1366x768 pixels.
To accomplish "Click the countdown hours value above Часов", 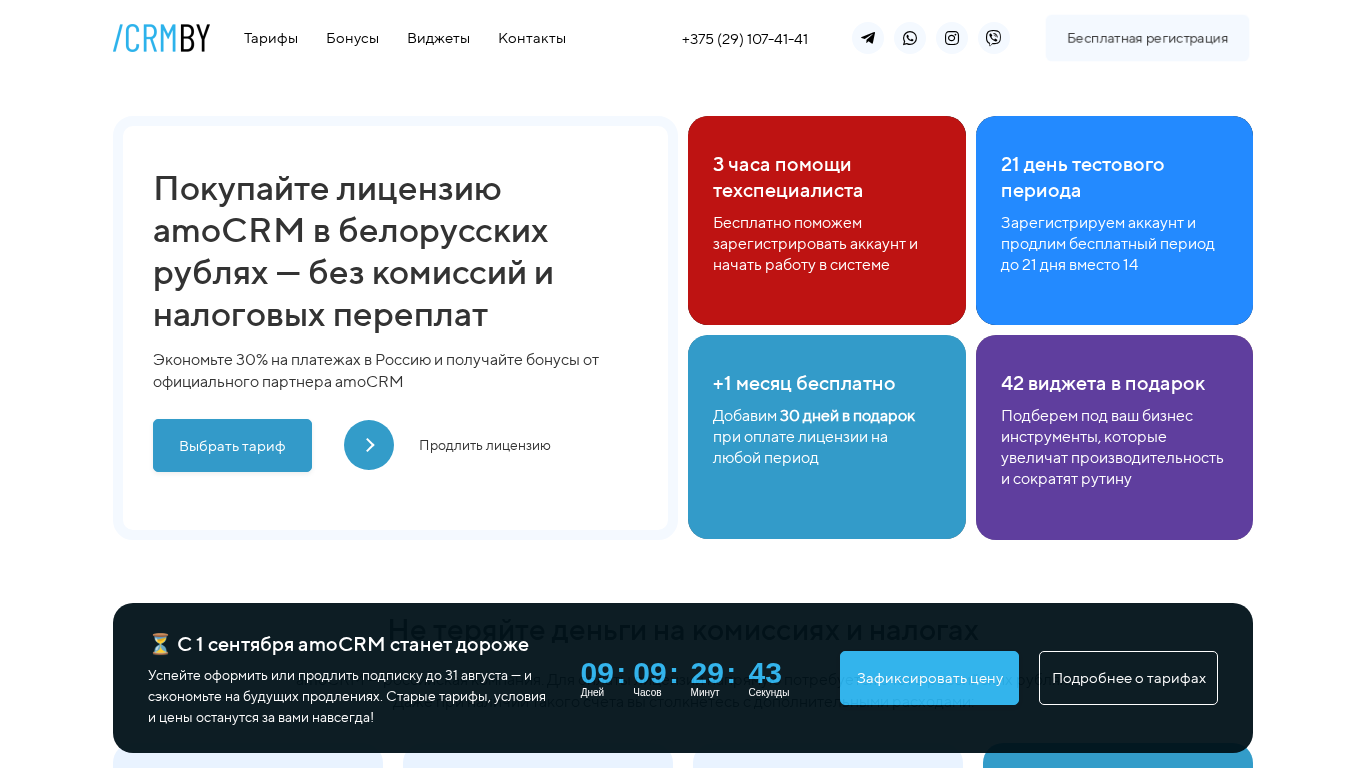I will click(x=650, y=673).
